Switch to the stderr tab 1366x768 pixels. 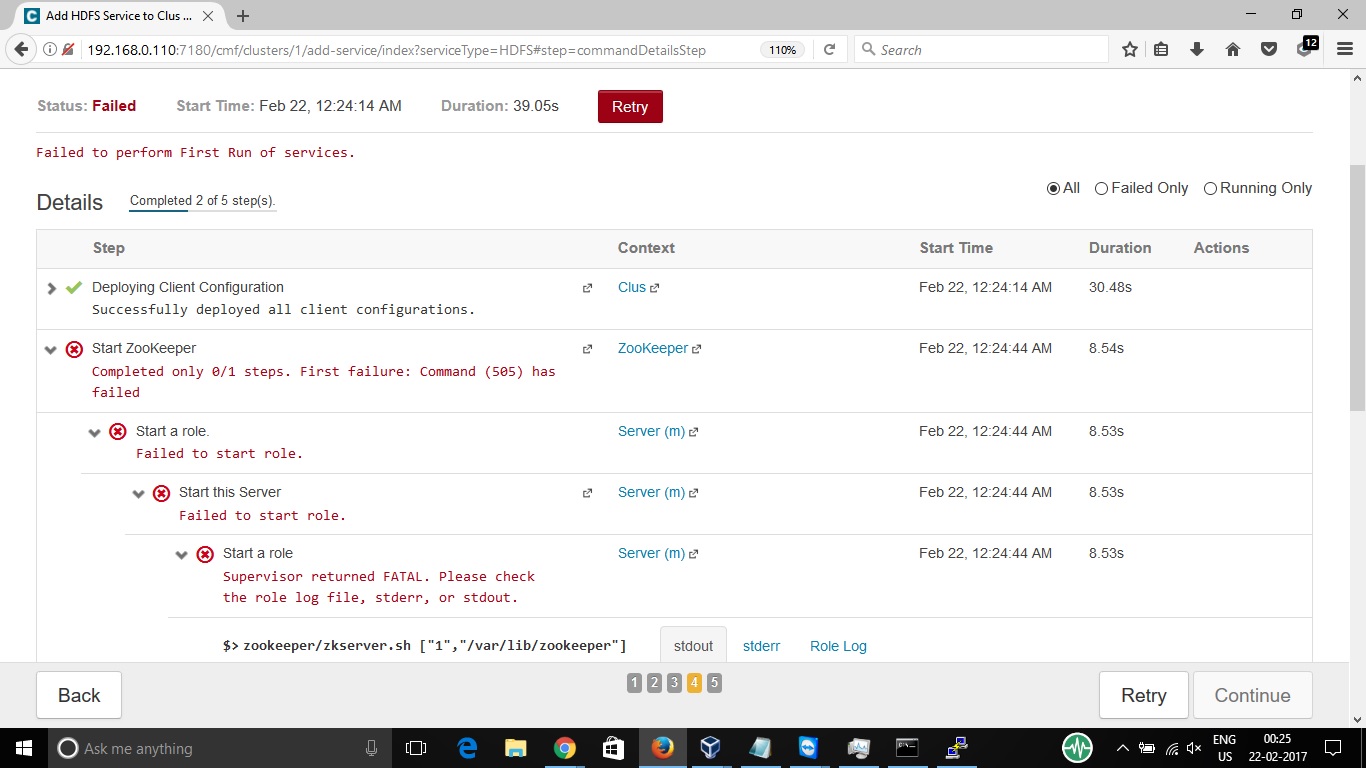pos(761,646)
